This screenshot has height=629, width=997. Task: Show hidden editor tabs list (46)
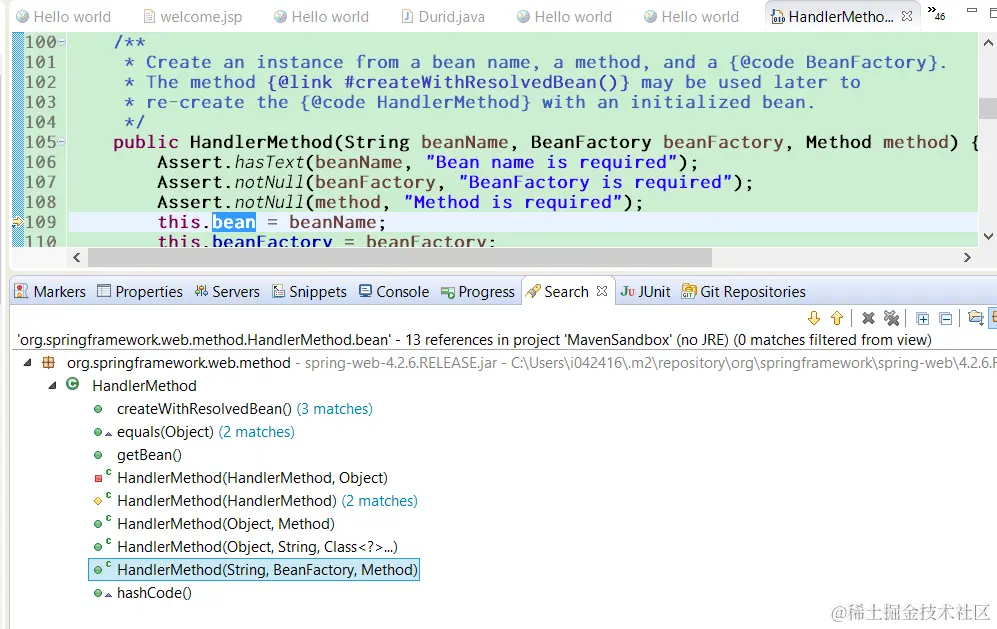click(936, 13)
